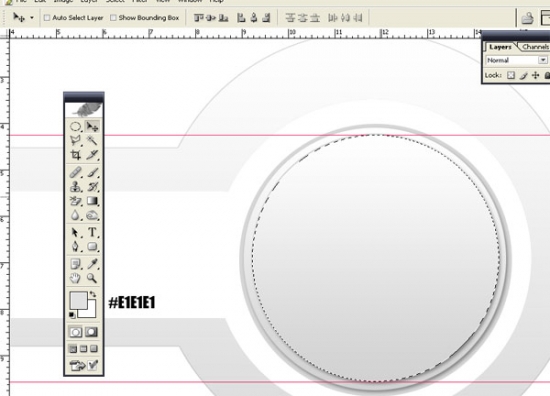The width and height of the screenshot is (550, 396).
Task: Switch to the Layers tab
Action: click(501, 47)
